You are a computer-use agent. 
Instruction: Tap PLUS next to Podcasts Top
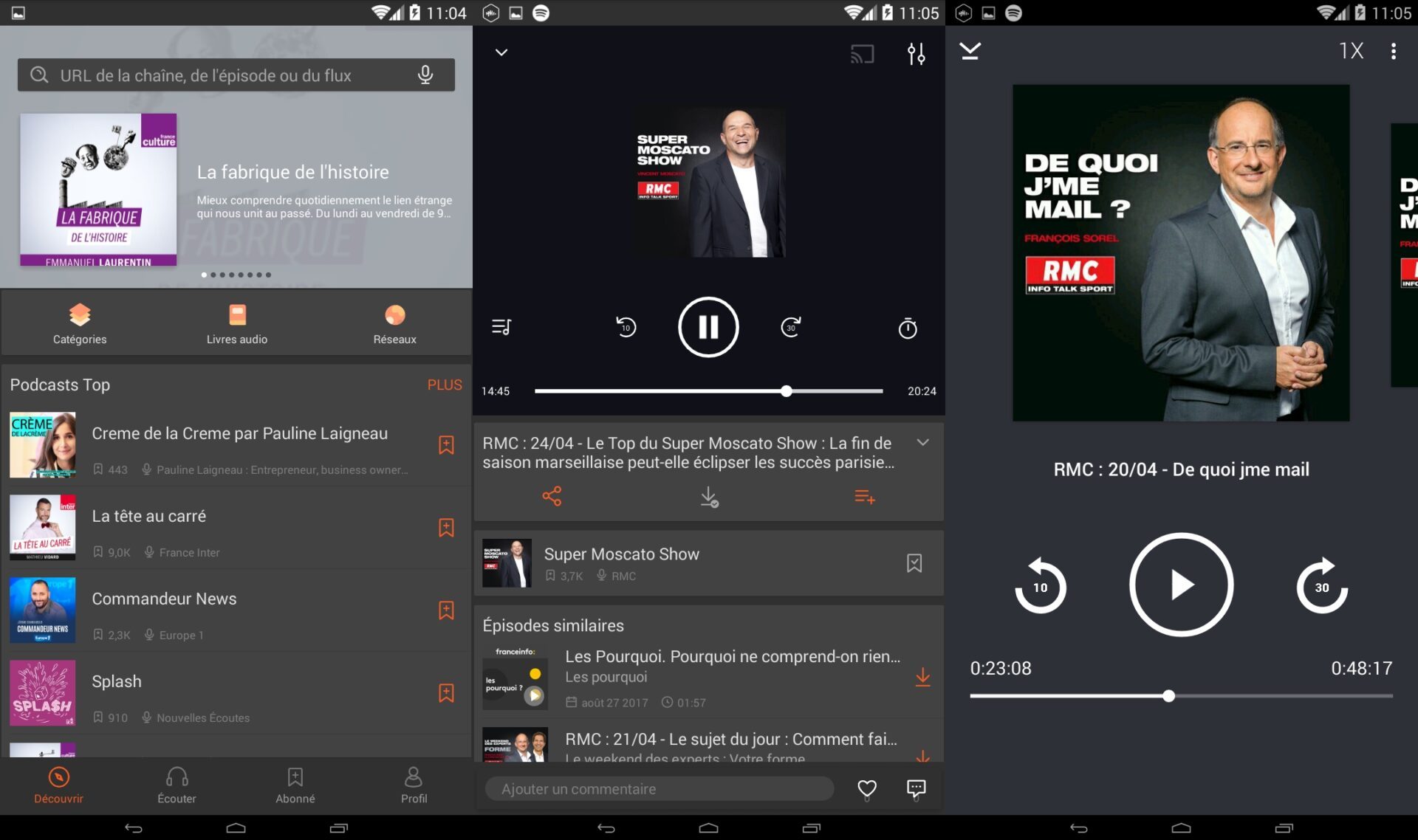pos(445,385)
